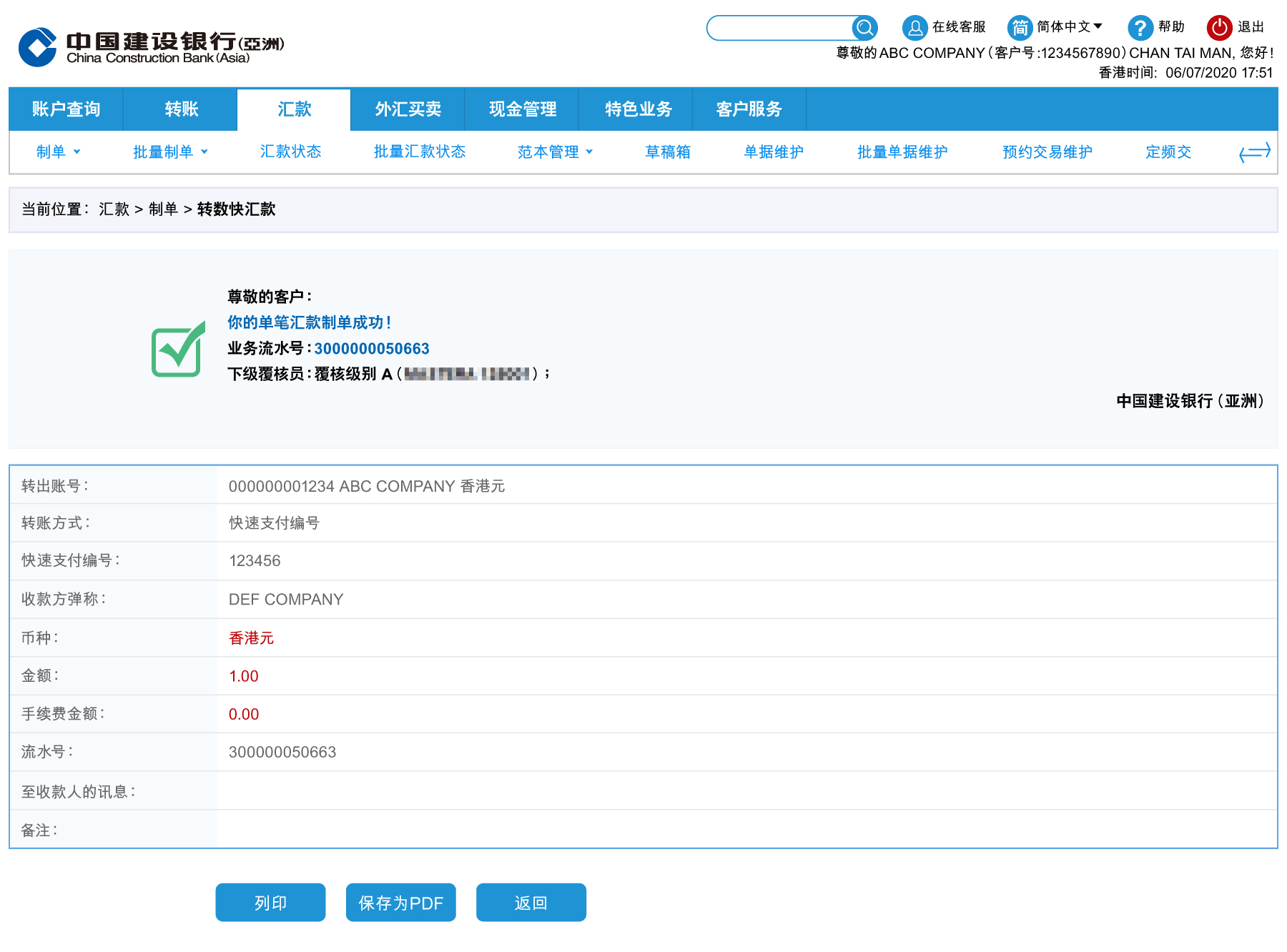Click the 列印 print button
The width and height of the screenshot is (1287, 952).
coord(270,903)
